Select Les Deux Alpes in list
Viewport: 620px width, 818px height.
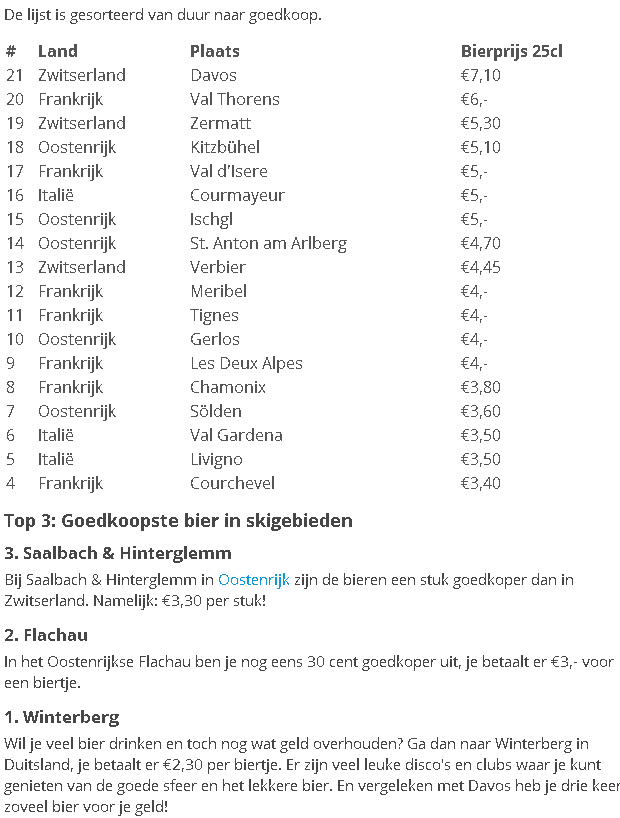click(x=245, y=363)
